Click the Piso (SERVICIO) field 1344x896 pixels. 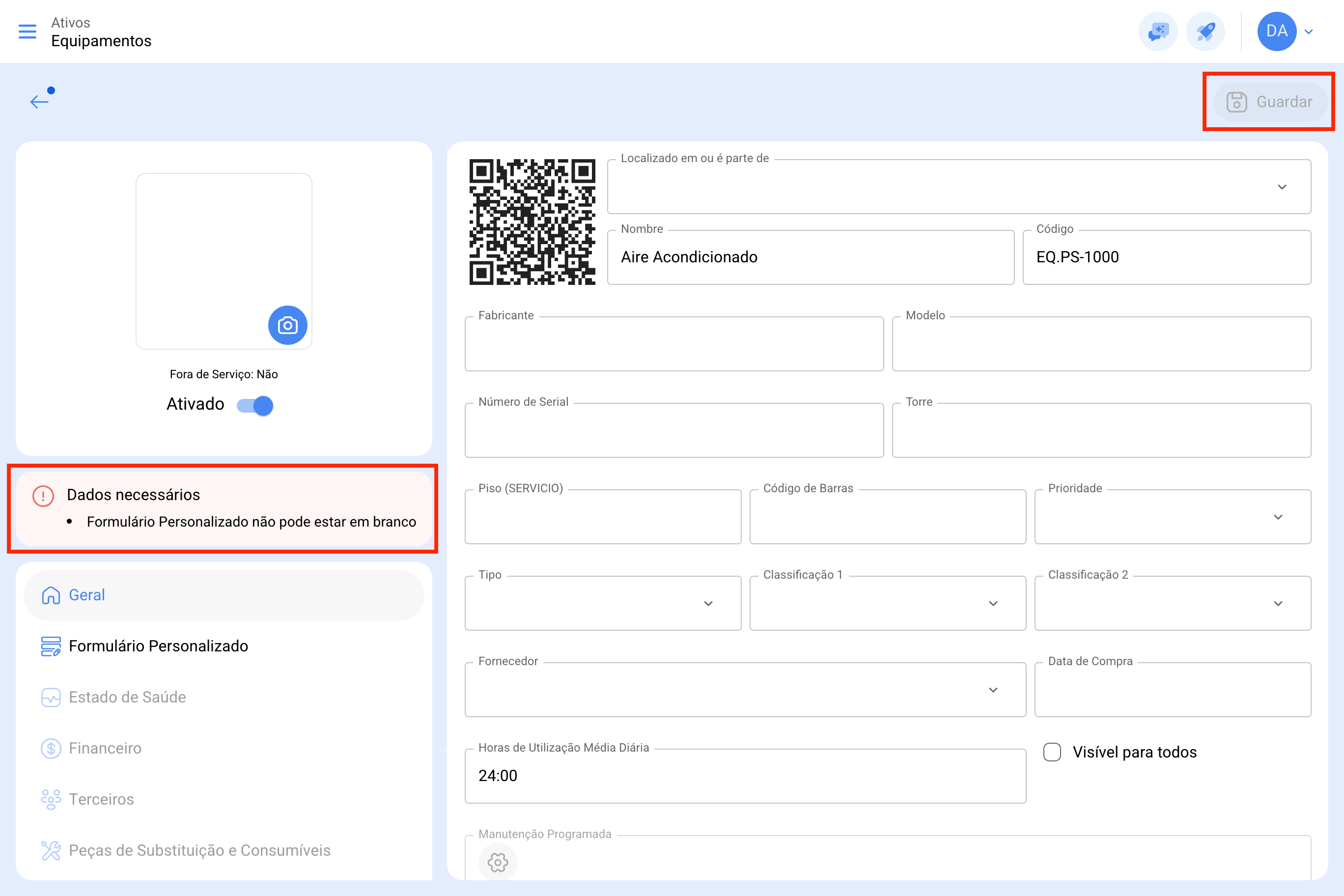pyautogui.click(x=603, y=517)
